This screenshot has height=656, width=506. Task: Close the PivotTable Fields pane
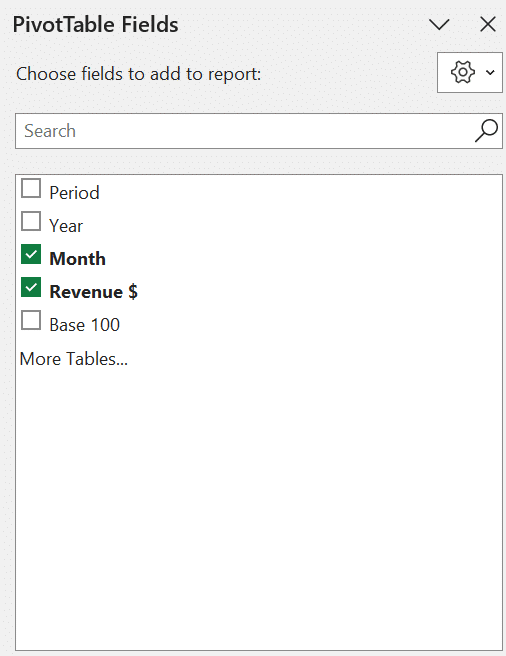488,24
